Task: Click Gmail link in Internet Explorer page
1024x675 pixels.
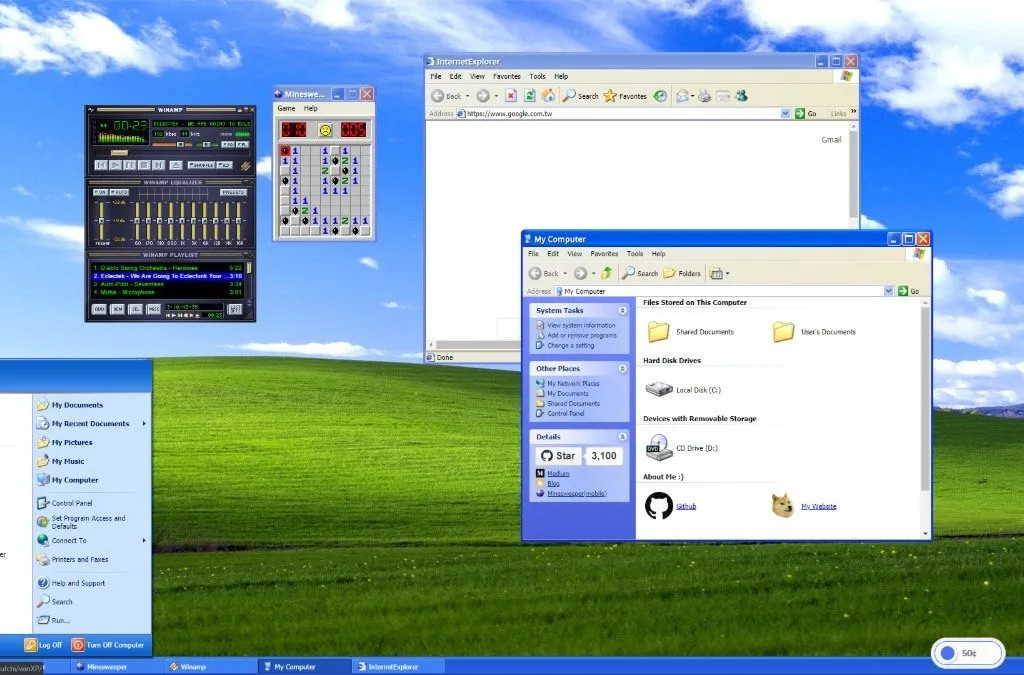Action: [x=831, y=140]
